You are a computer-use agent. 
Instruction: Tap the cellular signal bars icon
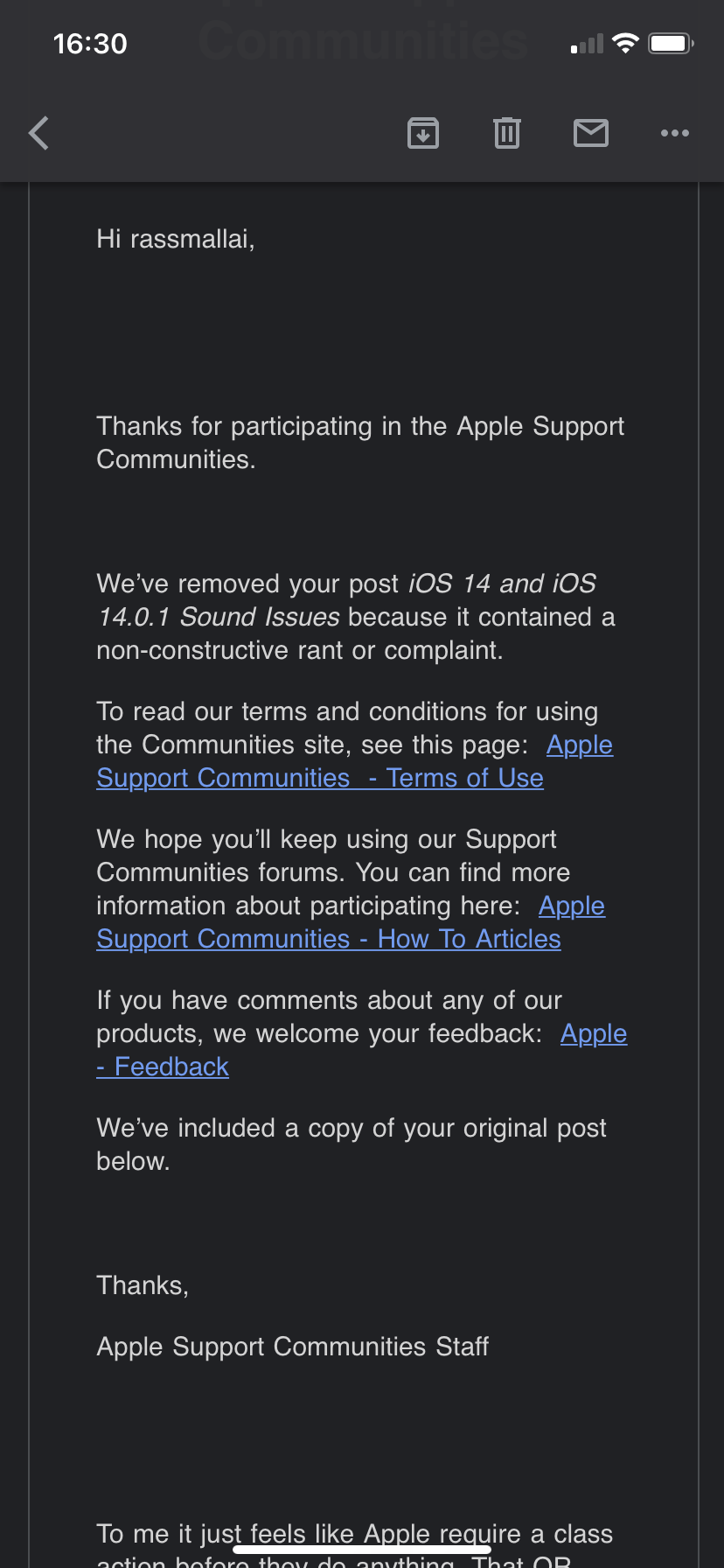(x=588, y=44)
